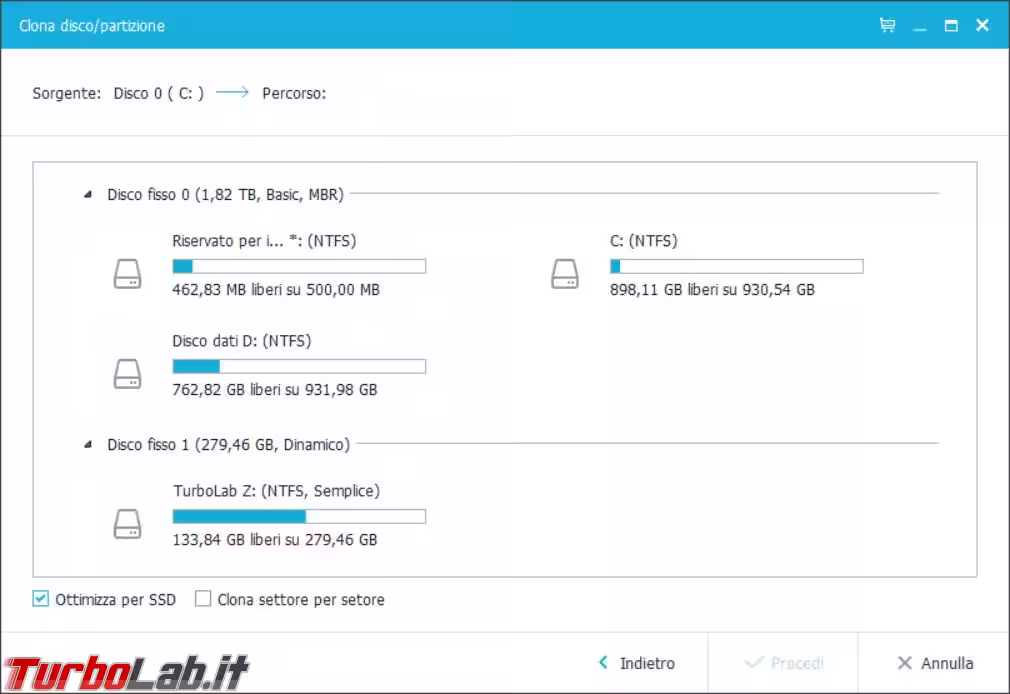Screen dimensions: 1010x694
Task: Go back with the Indietro button
Action: (x=637, y=663)
